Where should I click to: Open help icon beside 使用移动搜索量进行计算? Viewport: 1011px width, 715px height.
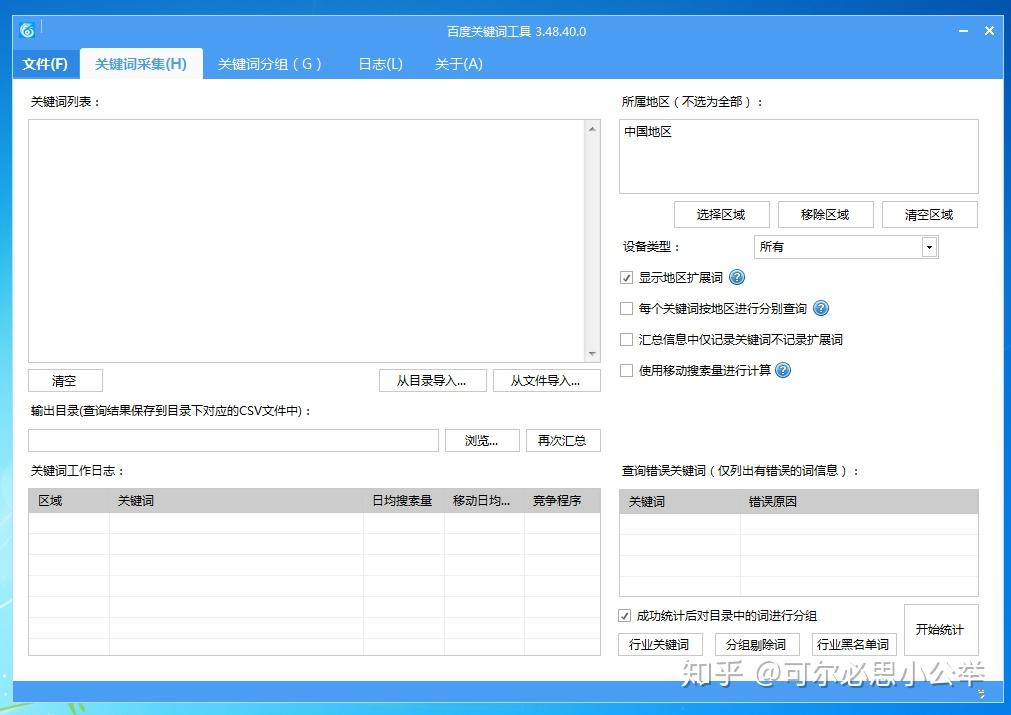point(783,370)
